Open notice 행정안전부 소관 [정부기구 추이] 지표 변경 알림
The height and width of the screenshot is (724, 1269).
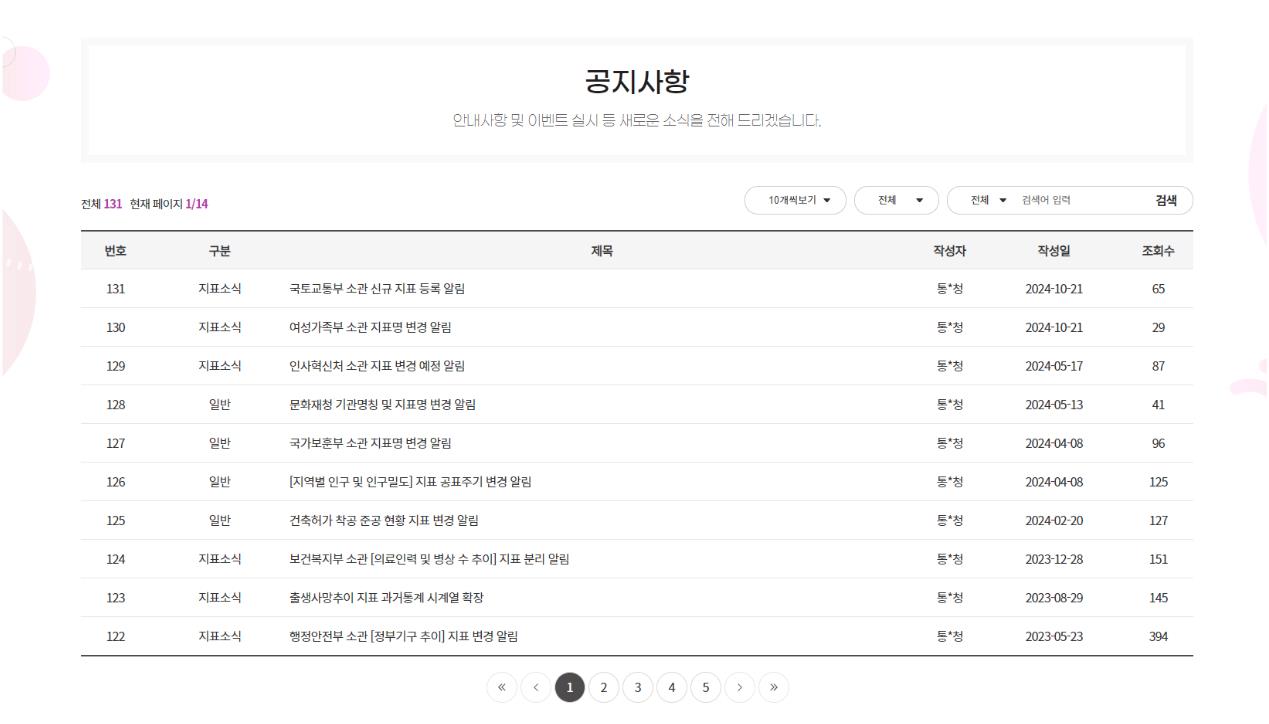pos(404,636)
